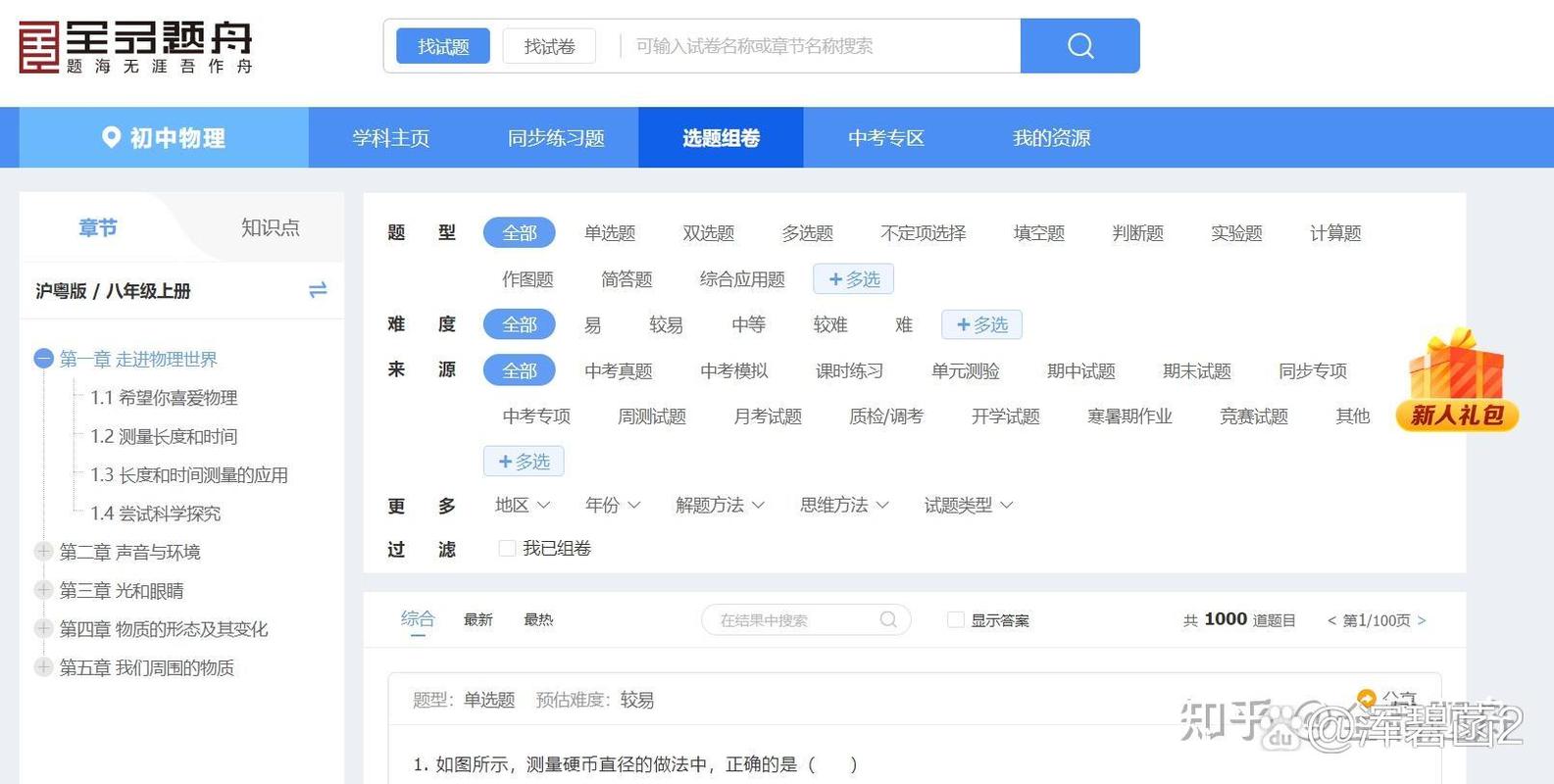1554x784 pixels.
Task: Open the 新人礼包 gift box
Action: point(1457,380)
